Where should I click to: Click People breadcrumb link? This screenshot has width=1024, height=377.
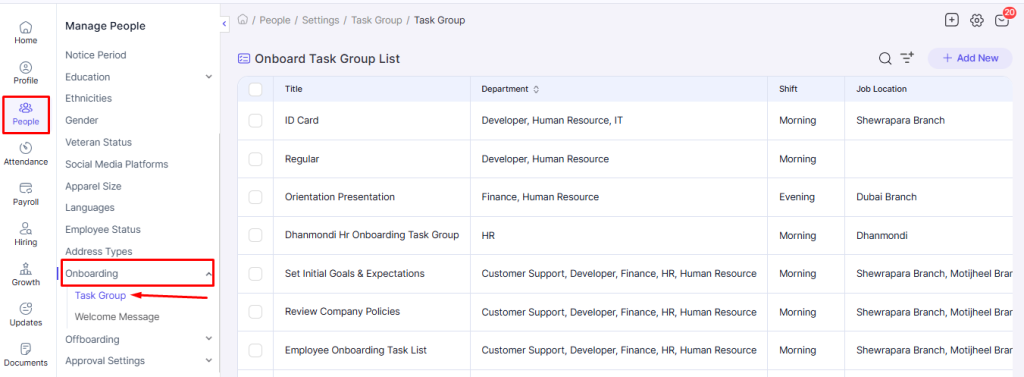click(275, 20)
